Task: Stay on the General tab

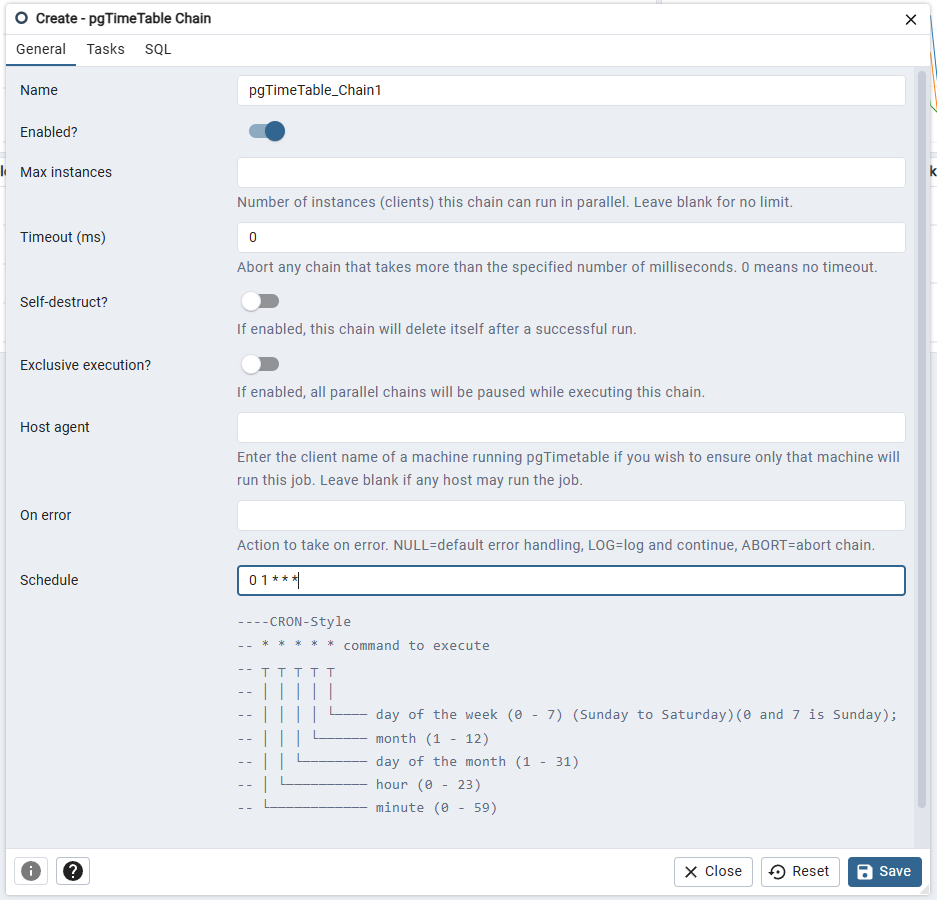Action: 41,49
